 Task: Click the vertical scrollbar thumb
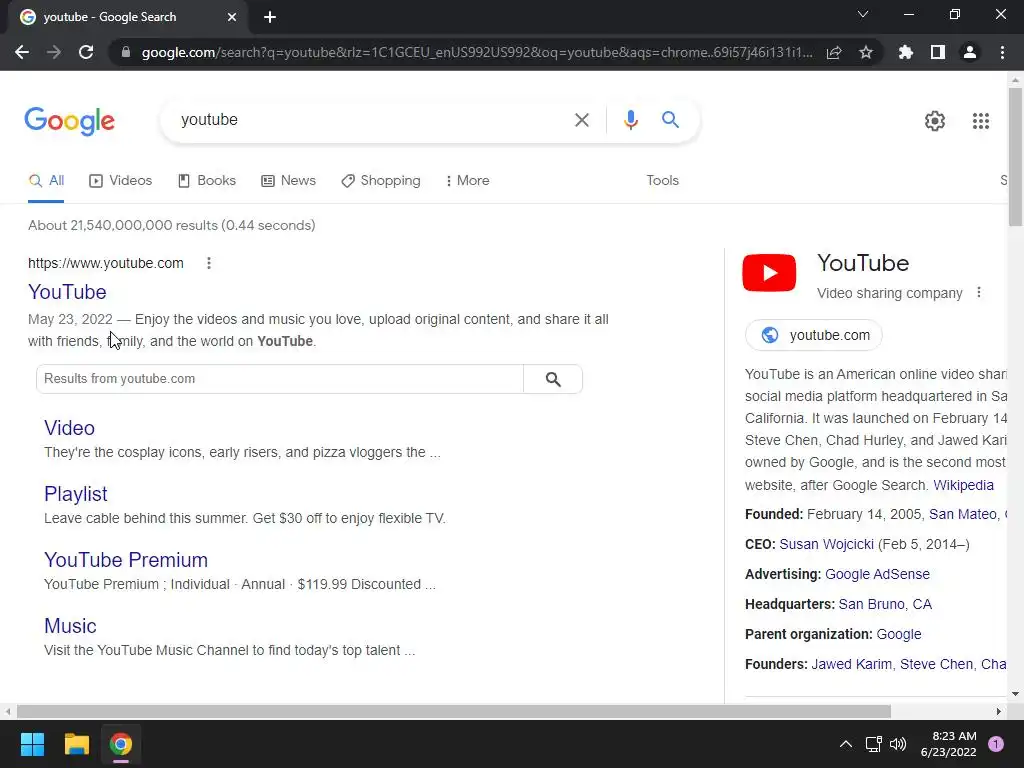(1015, 157)
